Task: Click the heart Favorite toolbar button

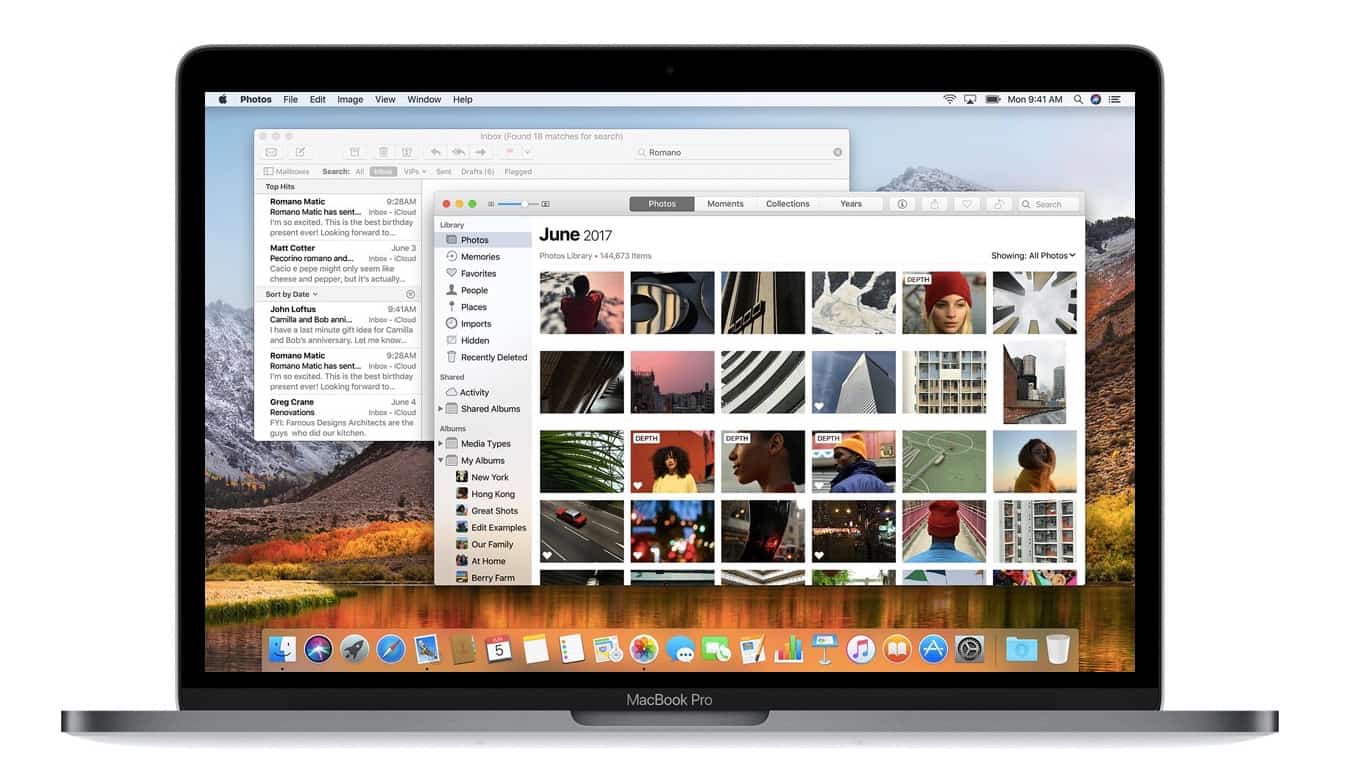Action: click(966, 204)
